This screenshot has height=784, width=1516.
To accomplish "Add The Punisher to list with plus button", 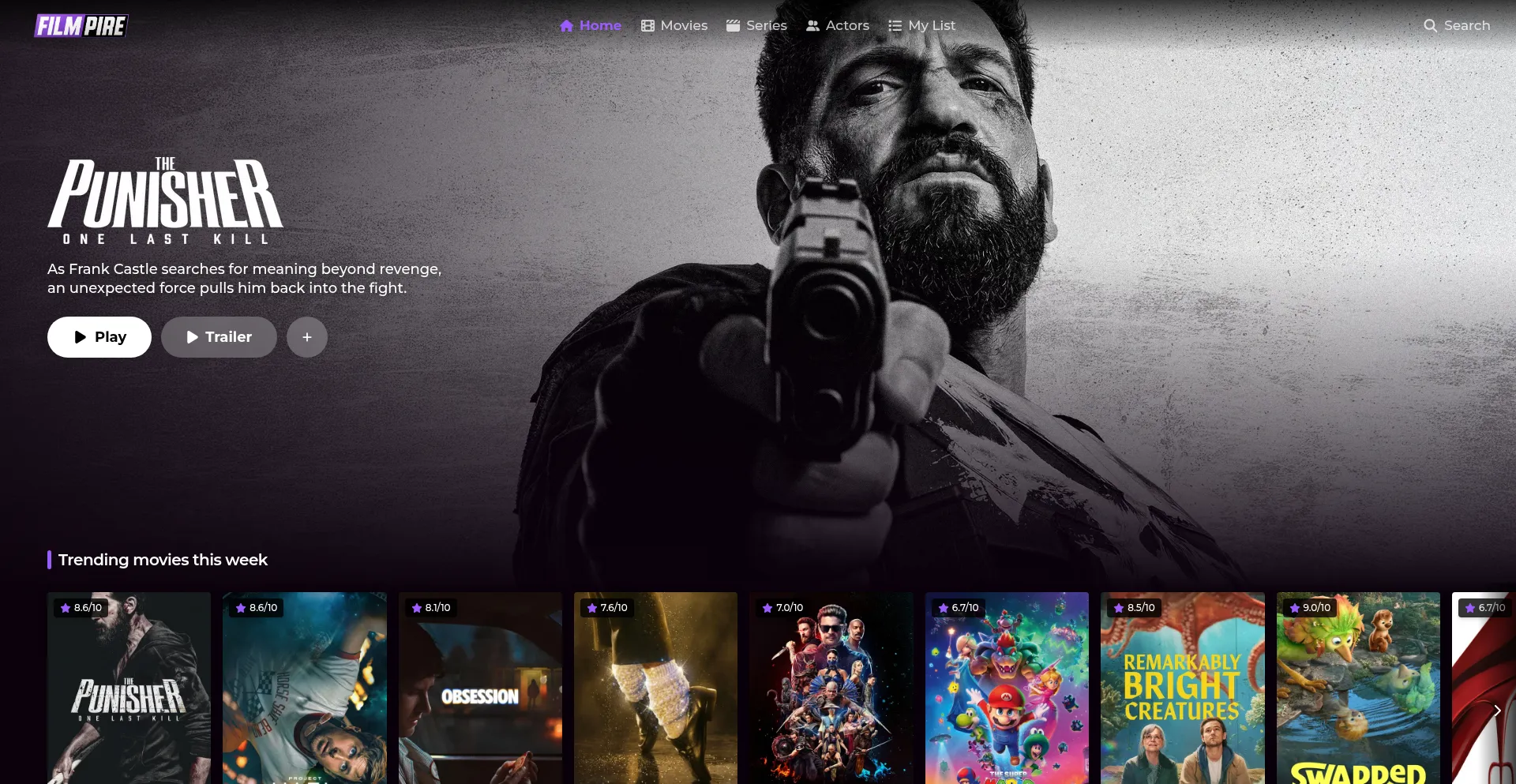I will 307,337.
